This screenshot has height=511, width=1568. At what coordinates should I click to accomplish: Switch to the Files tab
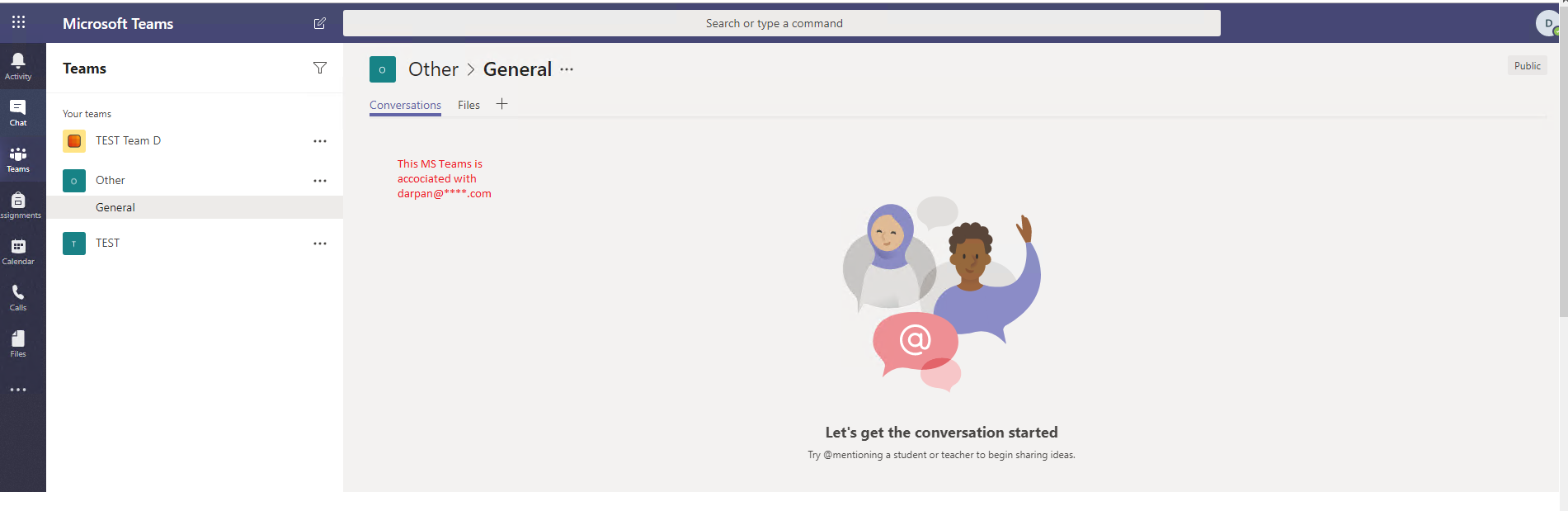pyautogui.click(x=469, y=105)
